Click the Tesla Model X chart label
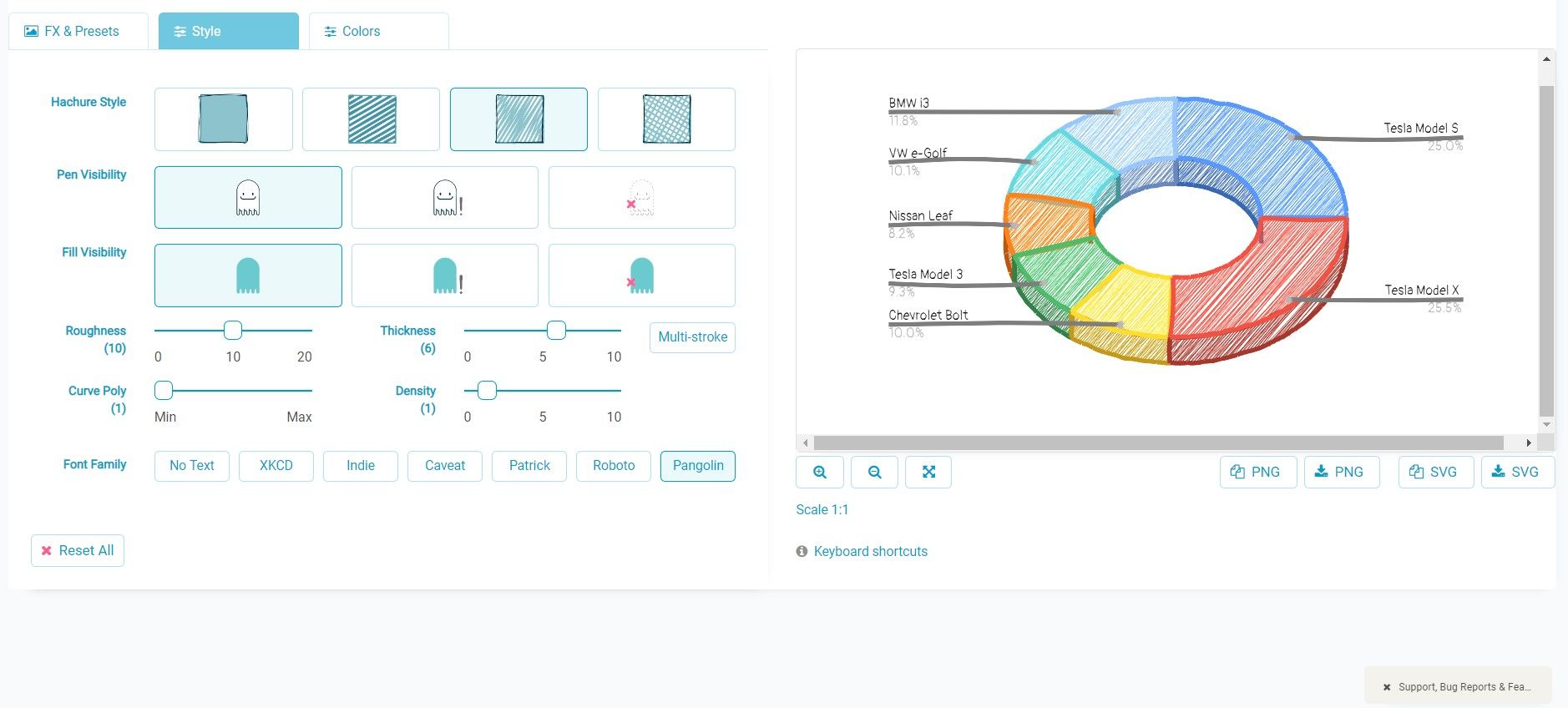Screen dimensions: 1568x708 pyautogui.click(x=1422, y=290)
